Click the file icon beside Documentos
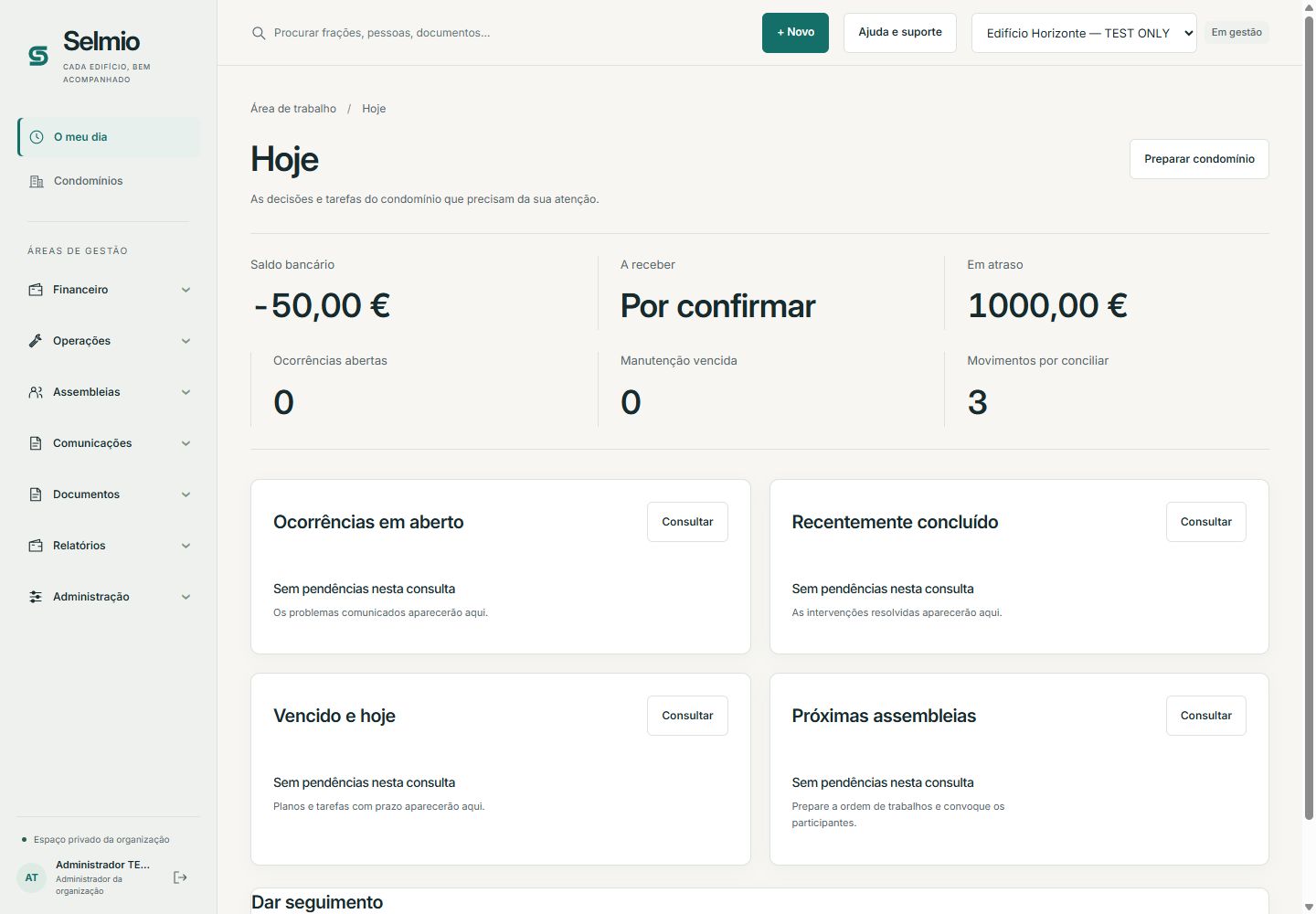Viewport: 1316px width, 914px height. click(36, 494)
